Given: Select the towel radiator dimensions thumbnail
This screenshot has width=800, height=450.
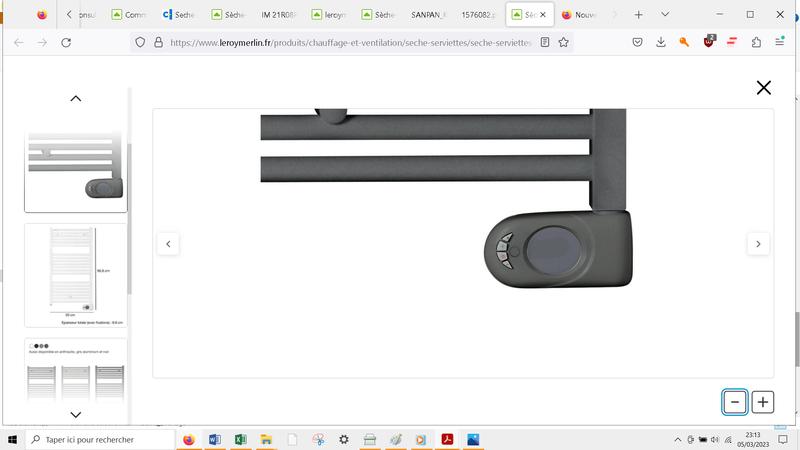Looking at the screenshot, I should (x=76, y=274).
